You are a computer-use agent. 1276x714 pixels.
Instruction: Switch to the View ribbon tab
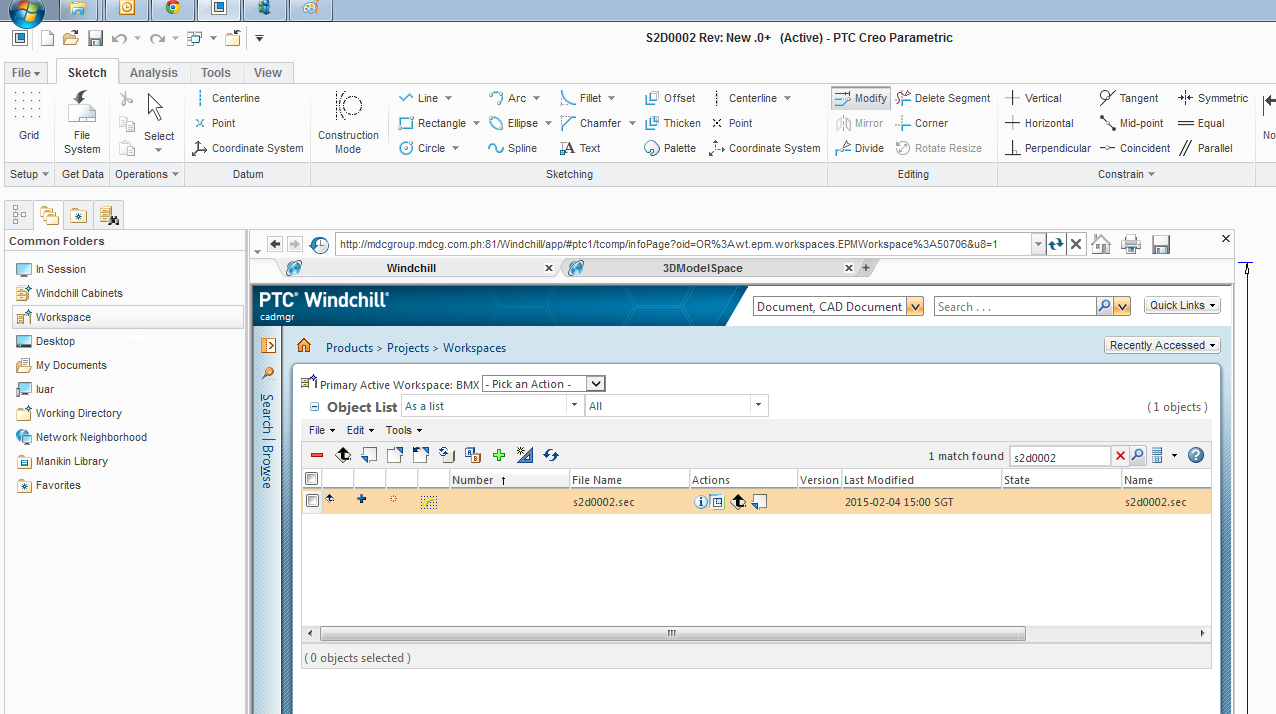(x=267, y=72)
